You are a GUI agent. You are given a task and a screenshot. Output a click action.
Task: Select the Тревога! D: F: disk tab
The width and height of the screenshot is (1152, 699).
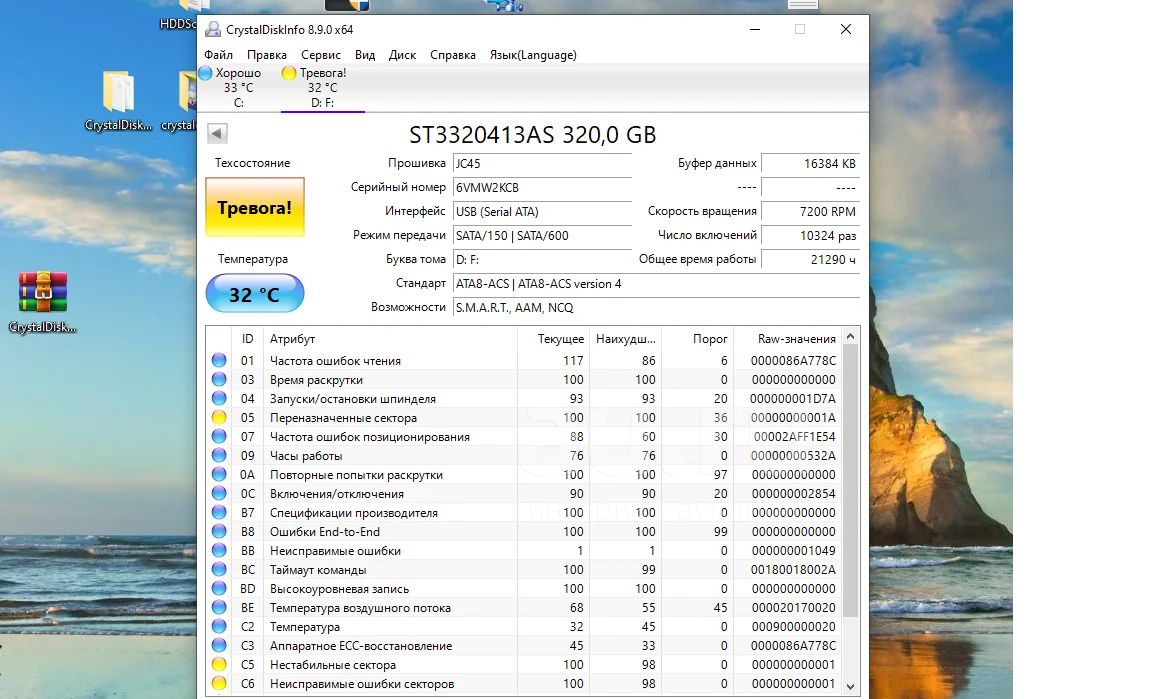coord(322,87)
